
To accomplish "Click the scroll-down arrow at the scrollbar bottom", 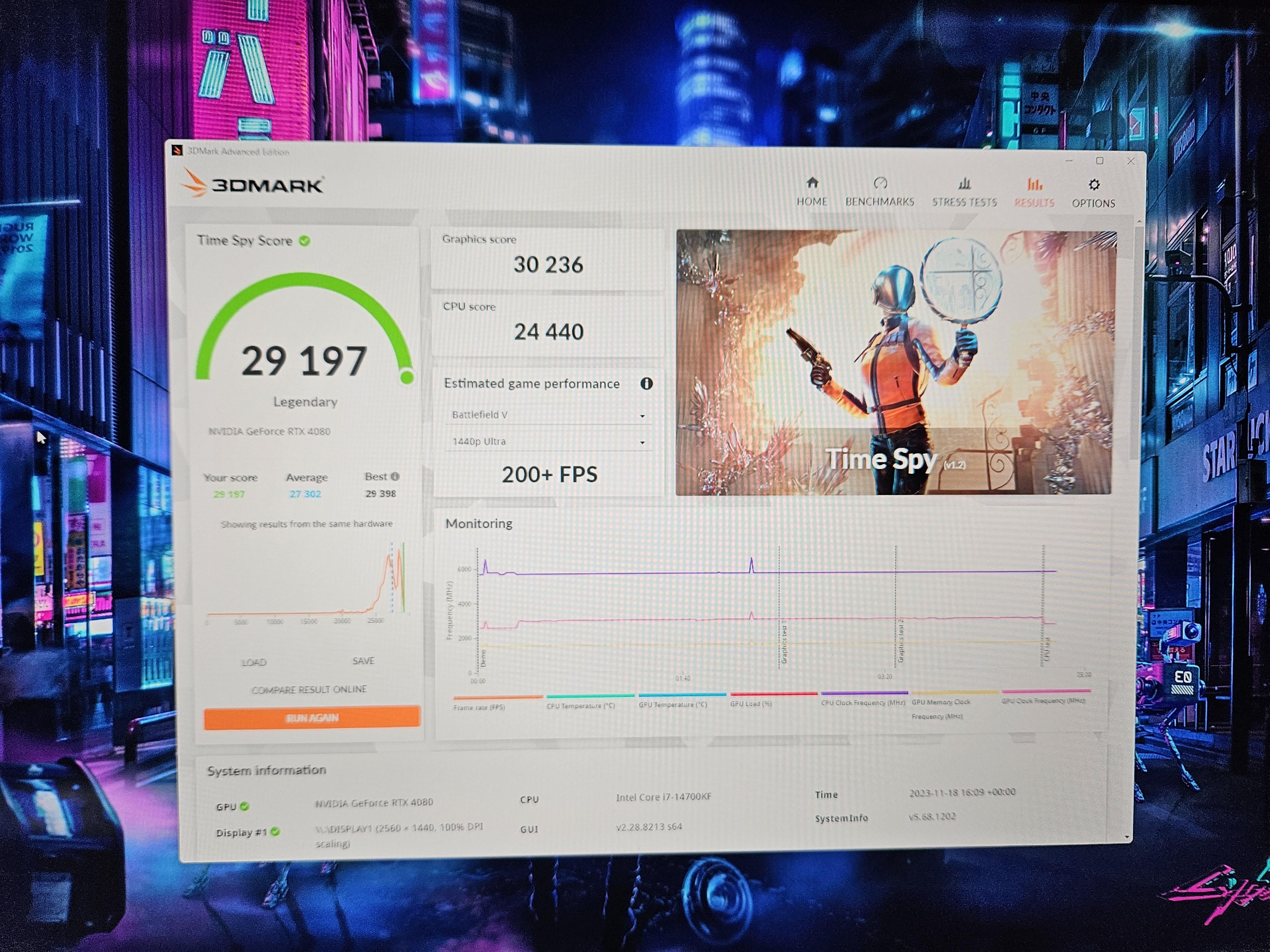I will pos(1127,837).
